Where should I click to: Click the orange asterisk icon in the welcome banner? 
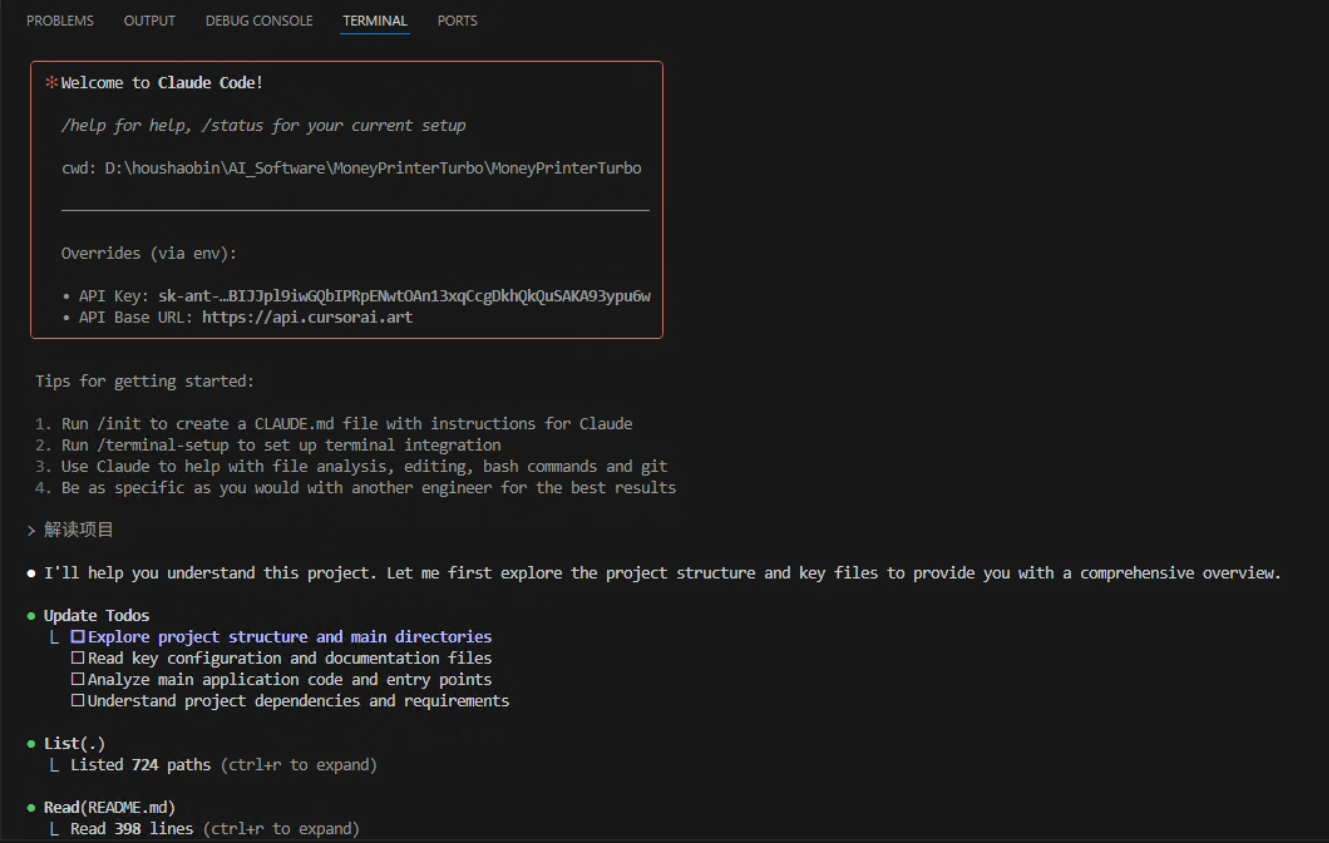point(52,82)
